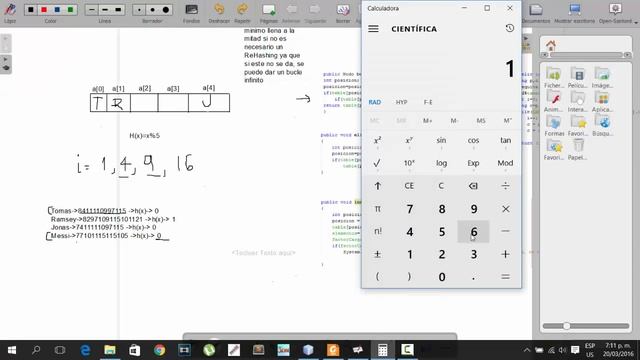Toggle RAD angle unit in calculator
The height and width of the screenshot is (360, 640).
[x=375, y=102]
